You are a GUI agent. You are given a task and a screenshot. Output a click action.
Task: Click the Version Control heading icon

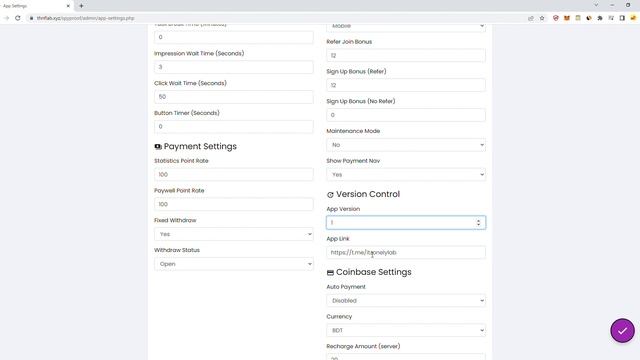[x=330, y=195]
